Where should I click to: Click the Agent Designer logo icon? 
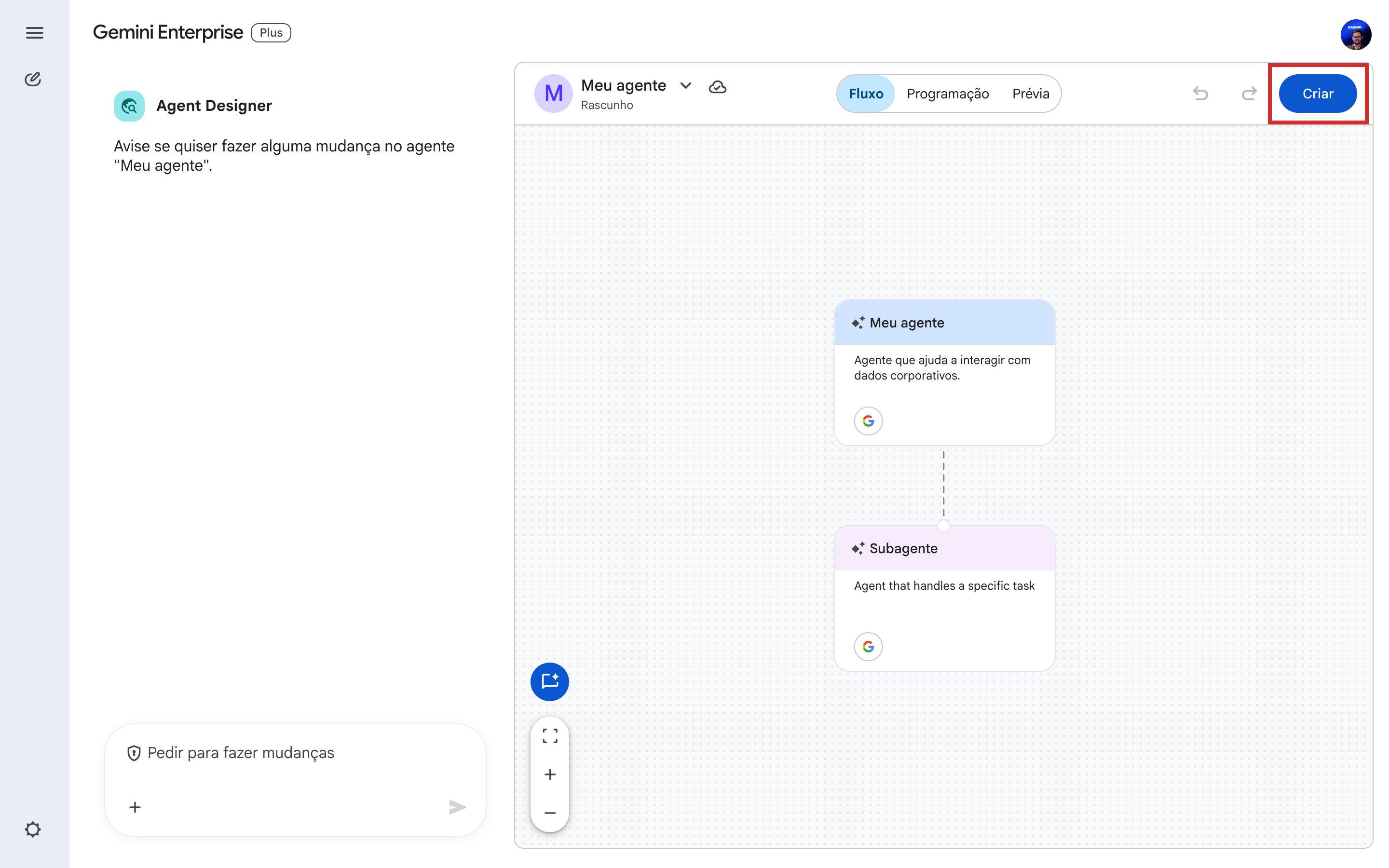(x=129, y=106)
